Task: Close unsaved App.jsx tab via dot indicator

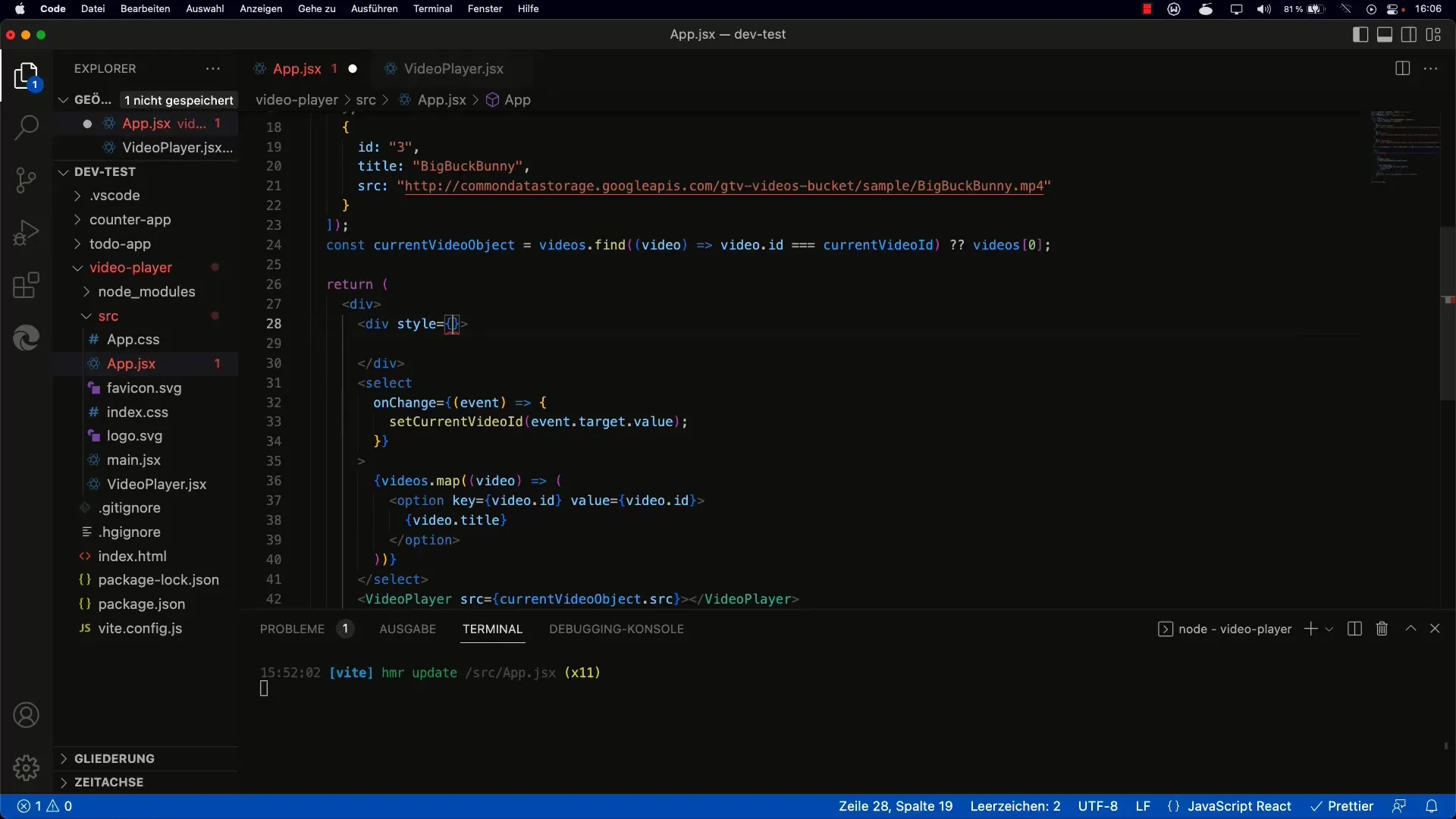Action: [x=353, y=68]
